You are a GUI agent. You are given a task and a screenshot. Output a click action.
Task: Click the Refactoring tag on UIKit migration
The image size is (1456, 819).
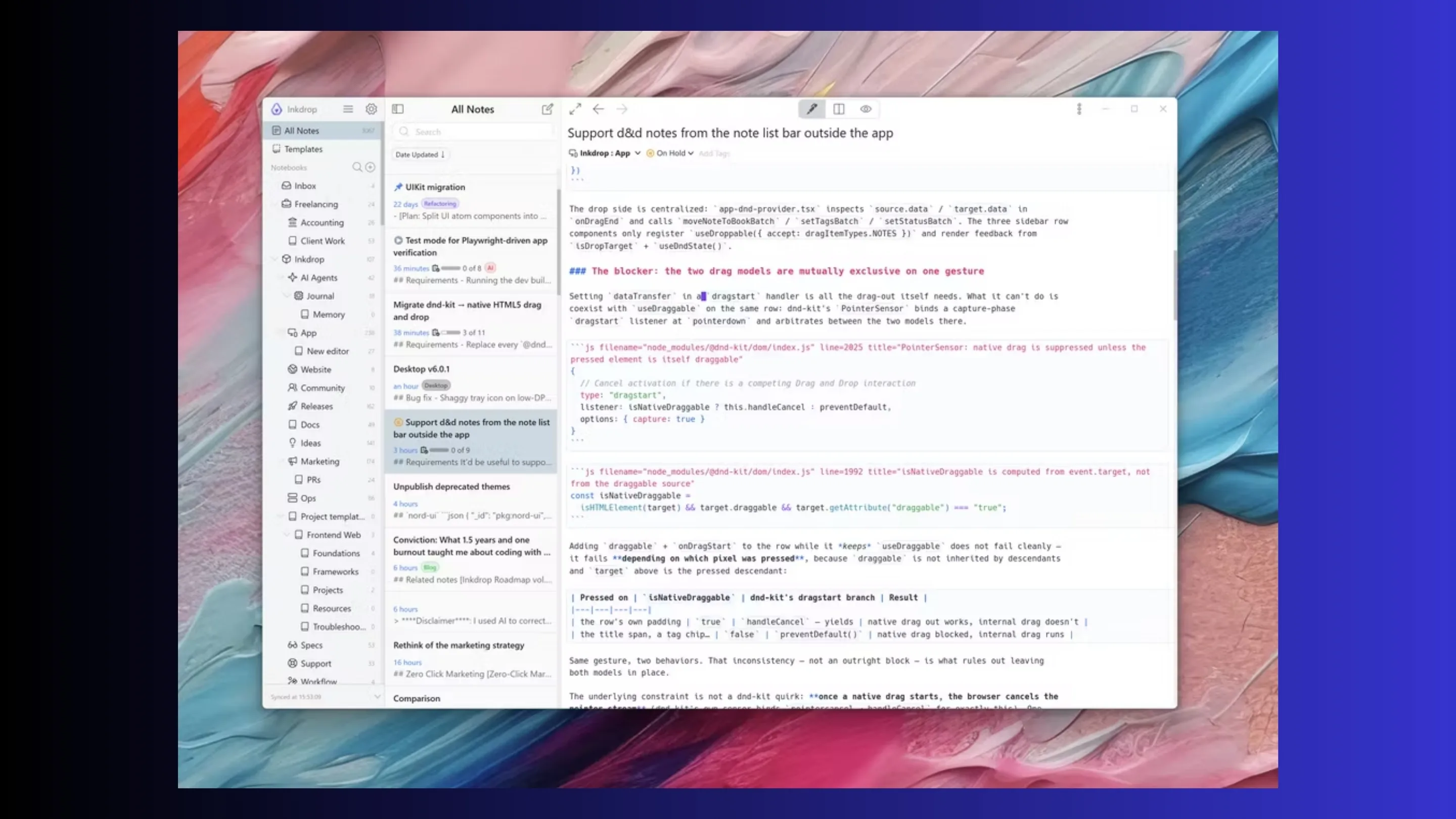440,203
